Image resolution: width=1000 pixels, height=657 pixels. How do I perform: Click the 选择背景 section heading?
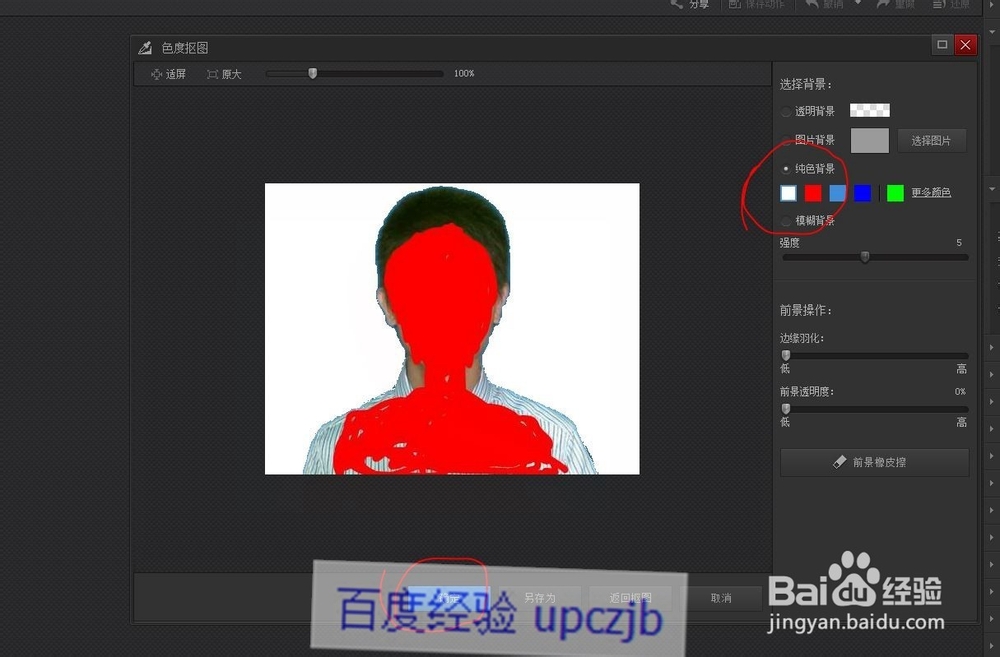point(805,85)
